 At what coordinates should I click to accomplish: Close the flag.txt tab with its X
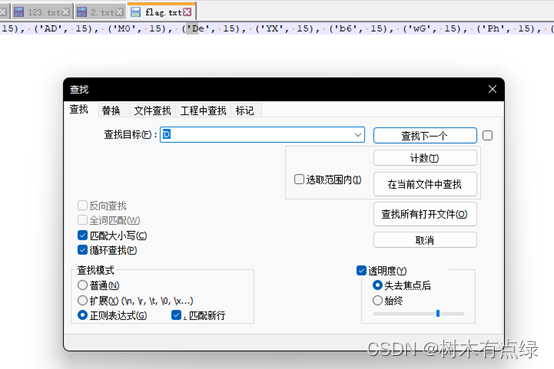tap(187, 12)
